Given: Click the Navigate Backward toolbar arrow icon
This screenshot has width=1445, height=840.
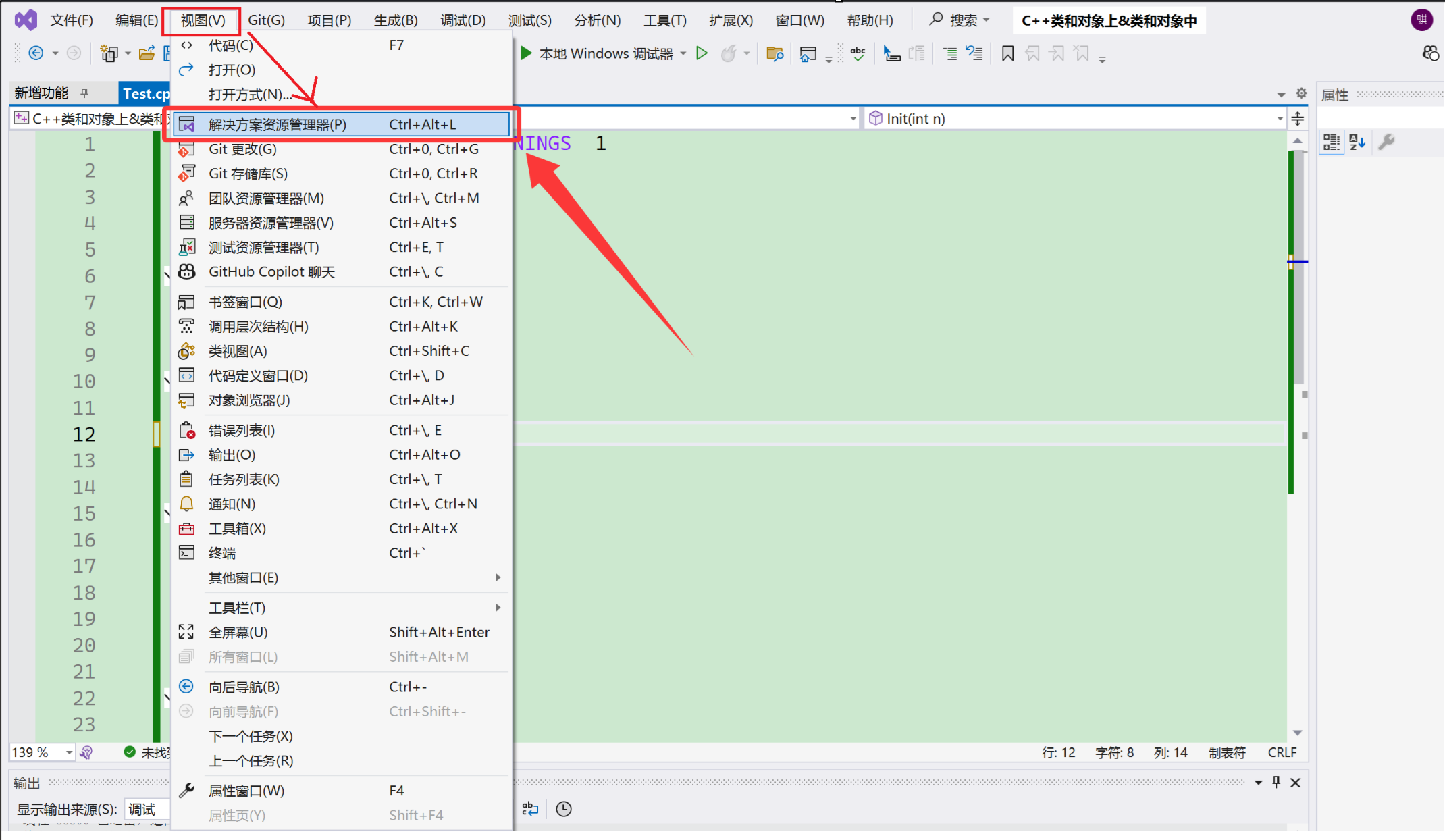Looking at the screenshot, I should pyautogui.click(x=36, y=53).
